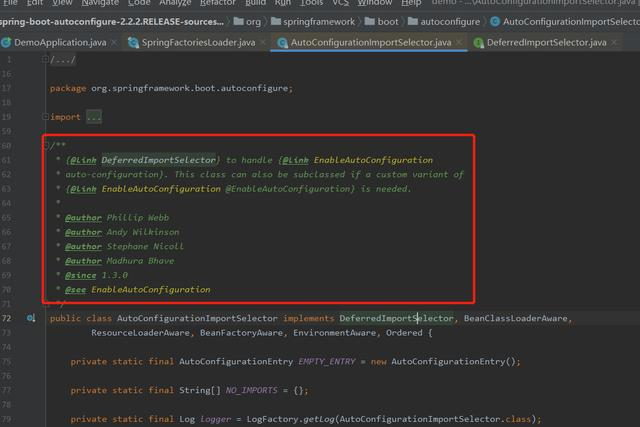Click EnvironmentAware on line 73

tap(334, 333)
